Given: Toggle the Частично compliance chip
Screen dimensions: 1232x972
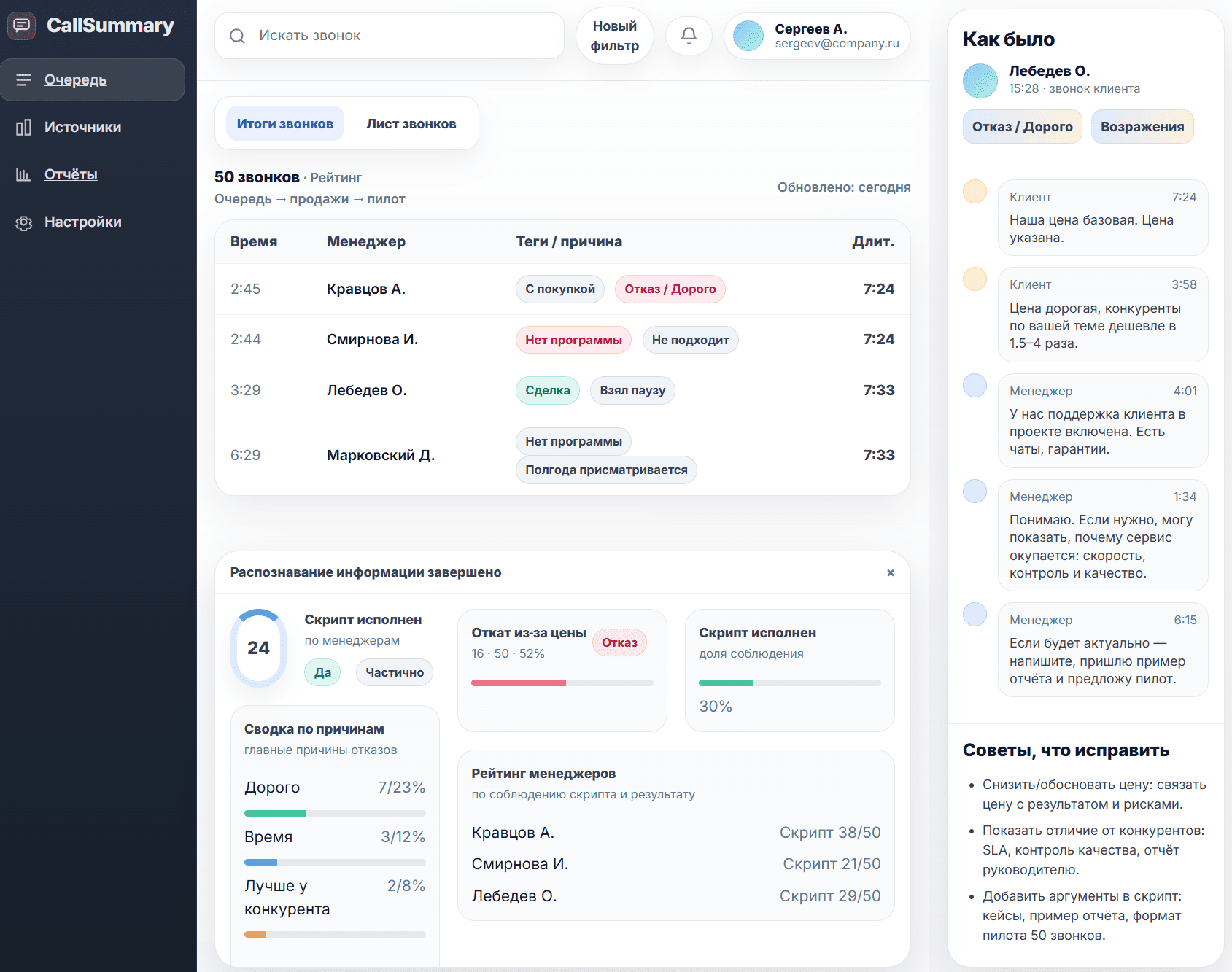Looking at the screenshot, I should click(394, 672).
